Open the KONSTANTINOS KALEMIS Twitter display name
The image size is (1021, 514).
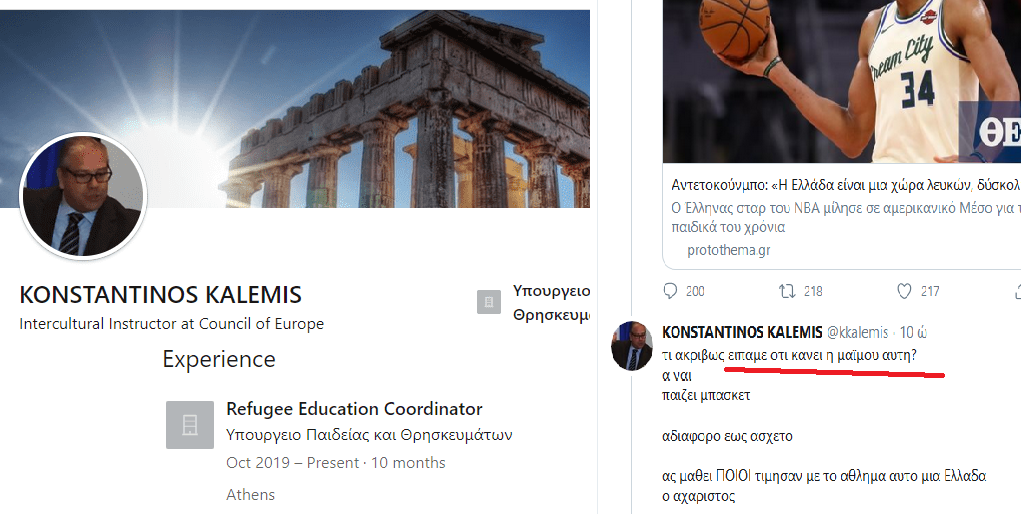pos(742,332)
